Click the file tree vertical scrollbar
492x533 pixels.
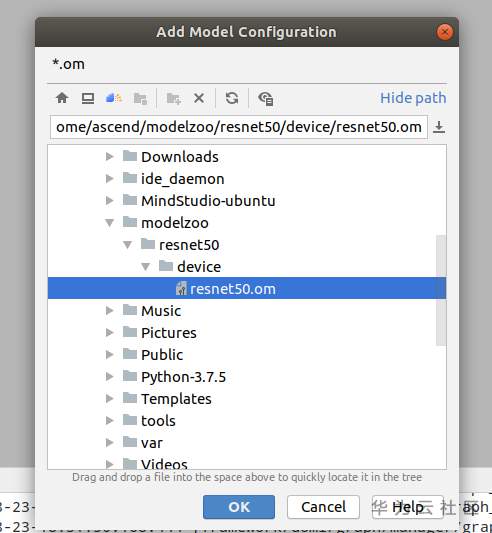pyautogui.click(x=441, y=290)
